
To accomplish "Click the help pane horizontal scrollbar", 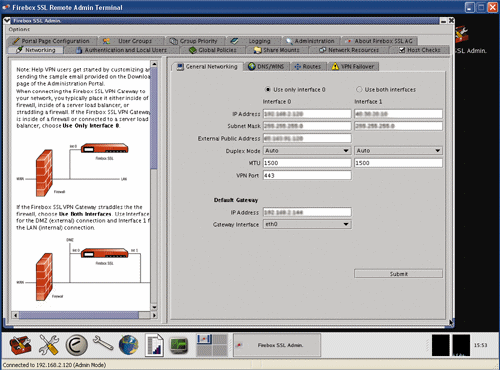I will point(84,315).
